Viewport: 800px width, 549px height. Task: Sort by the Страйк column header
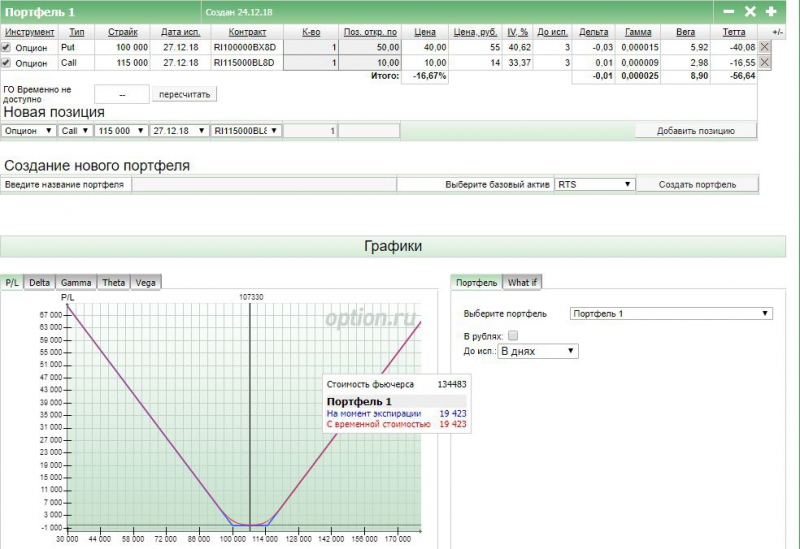122,32
